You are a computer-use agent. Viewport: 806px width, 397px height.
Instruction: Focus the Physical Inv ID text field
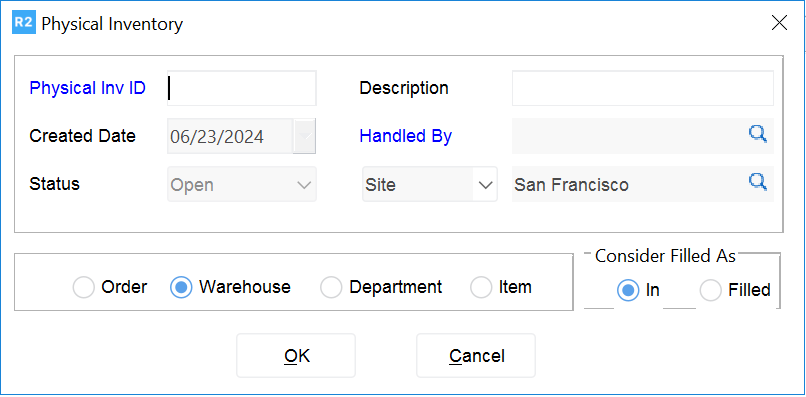[x=242, y=88]
